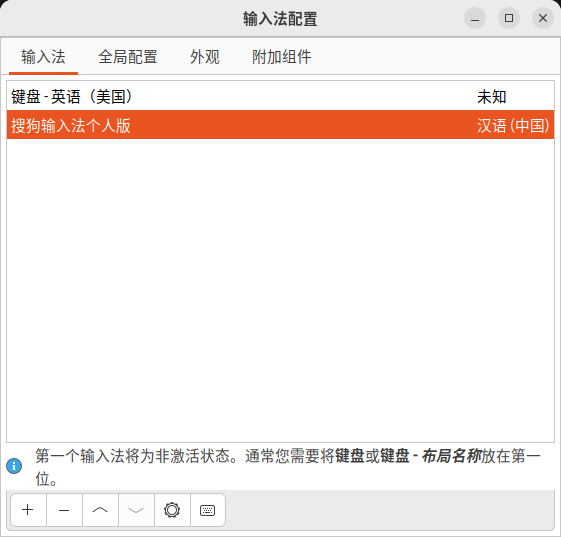Click the 未知 language cell

492,97
